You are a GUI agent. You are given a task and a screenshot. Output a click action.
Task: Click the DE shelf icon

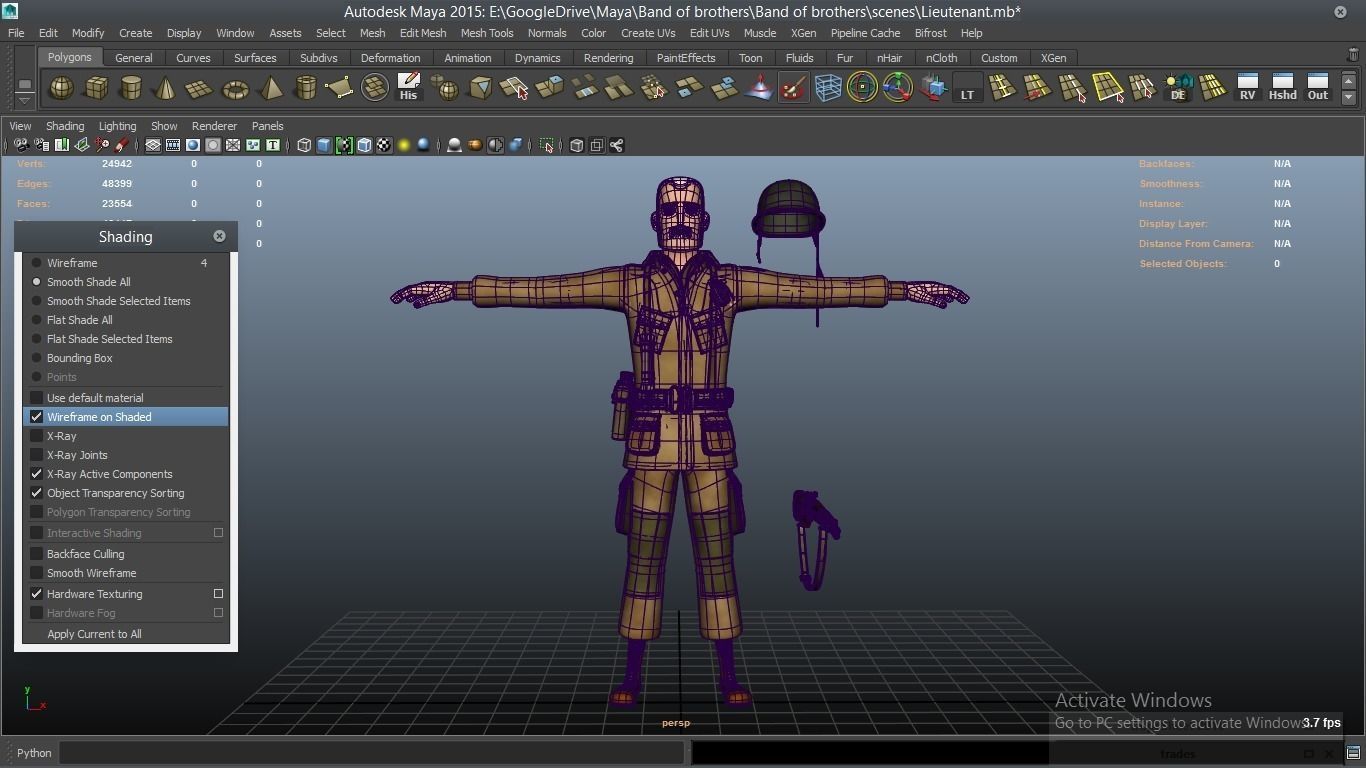coord(1177,88)
